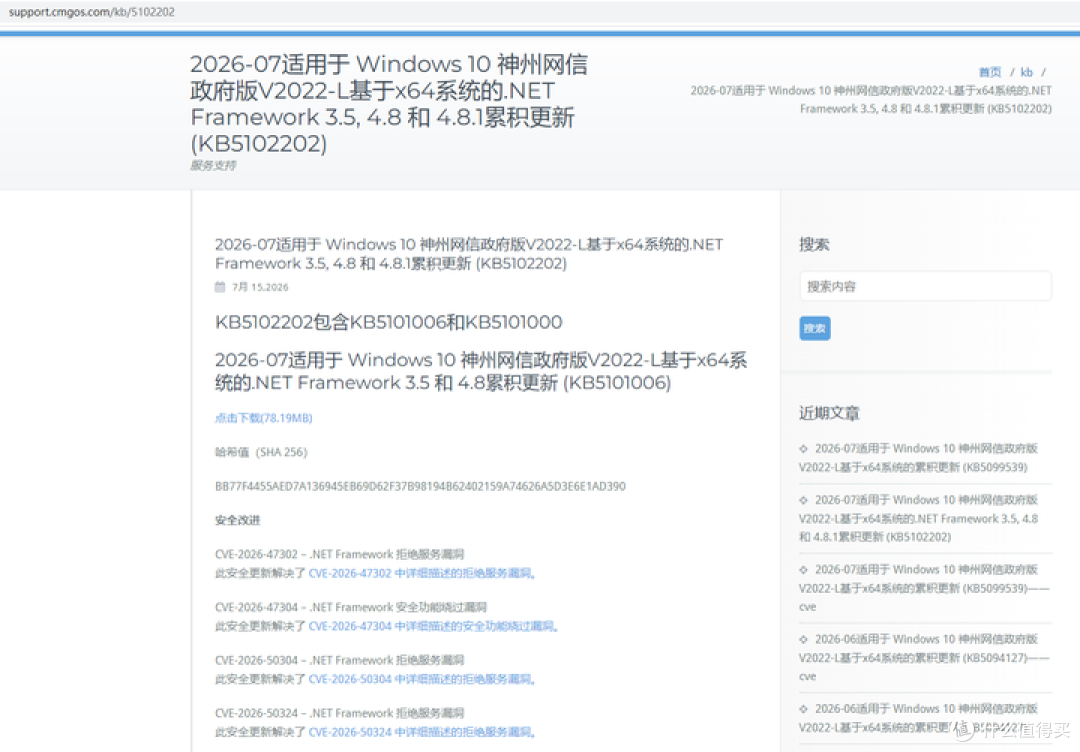
Task: Click the 近期文章 sidebar heading
Action: point(829,413)
